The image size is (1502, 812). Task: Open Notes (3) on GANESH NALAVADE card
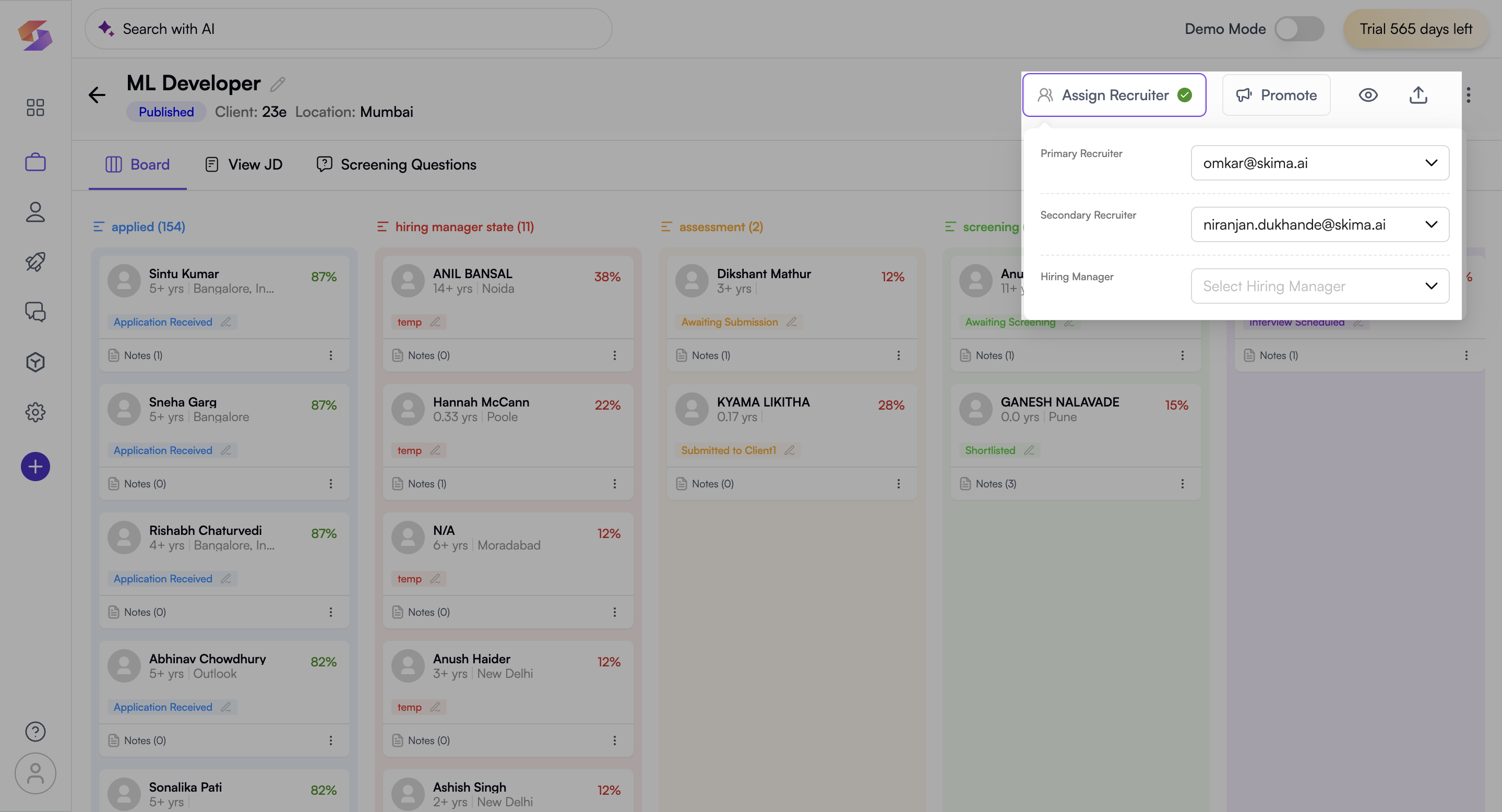point(988,483)
